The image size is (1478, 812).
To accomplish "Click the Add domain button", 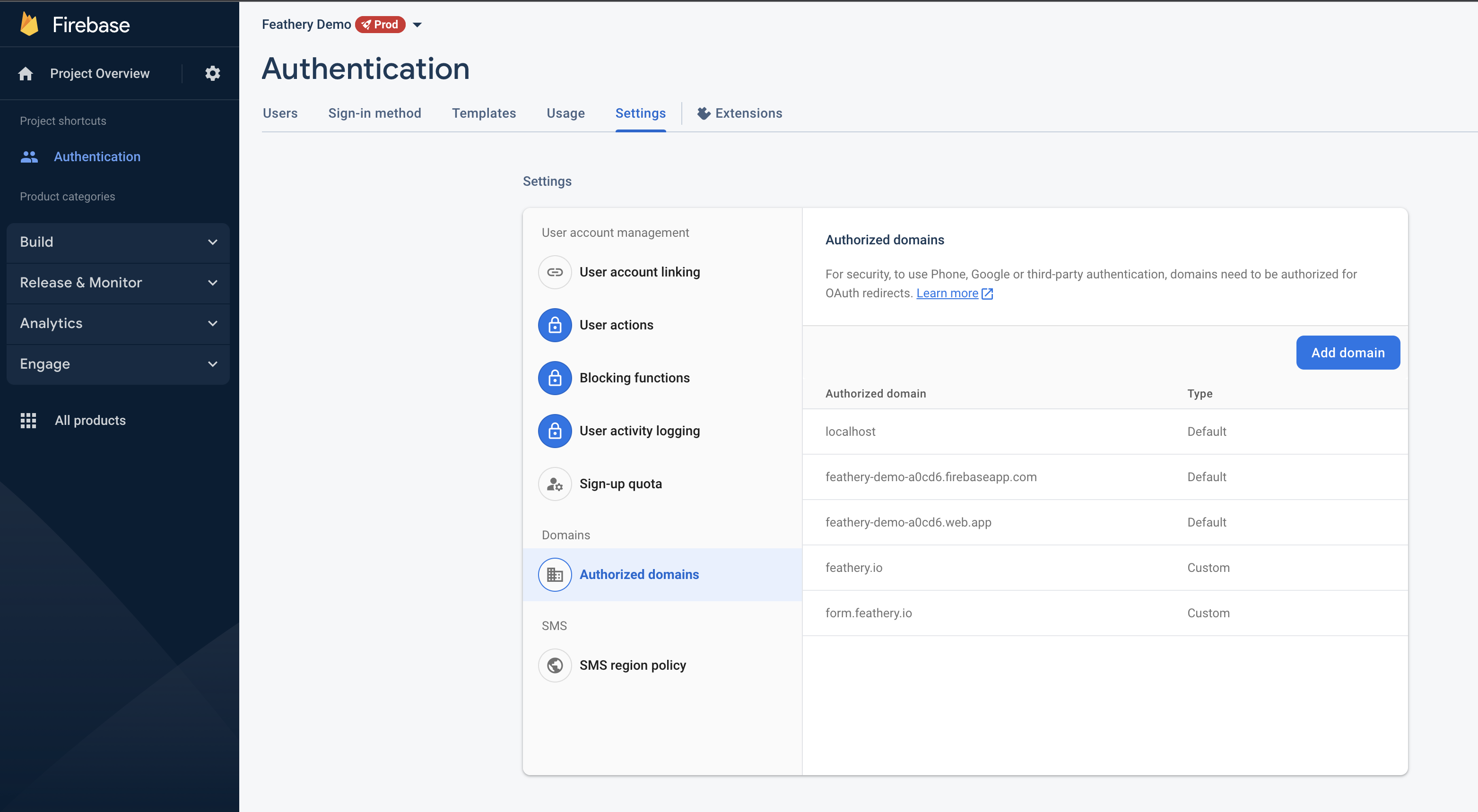I will point(1347,352).
